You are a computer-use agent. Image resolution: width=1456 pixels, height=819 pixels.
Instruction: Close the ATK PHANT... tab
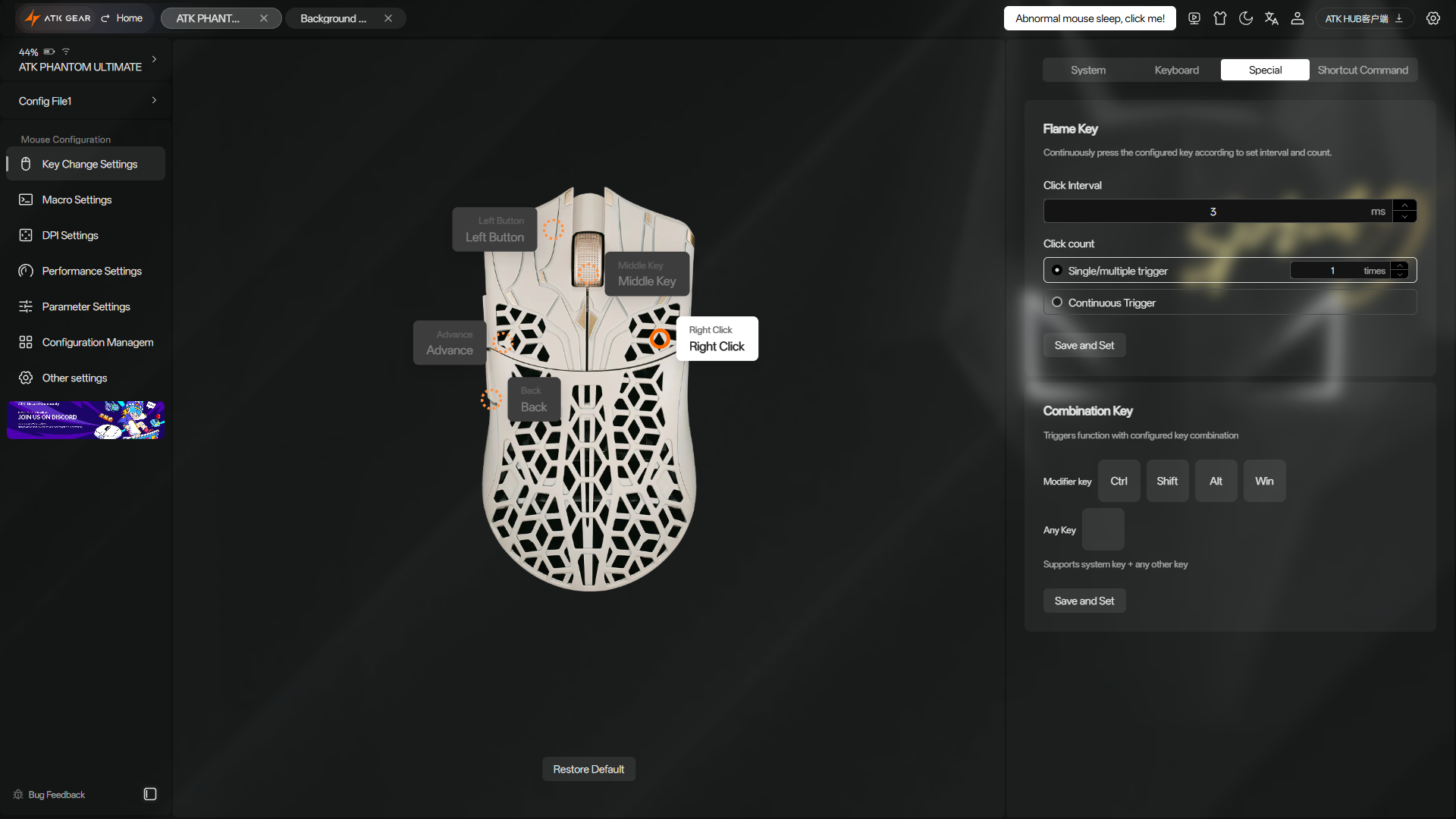click(x=264, y=18)
